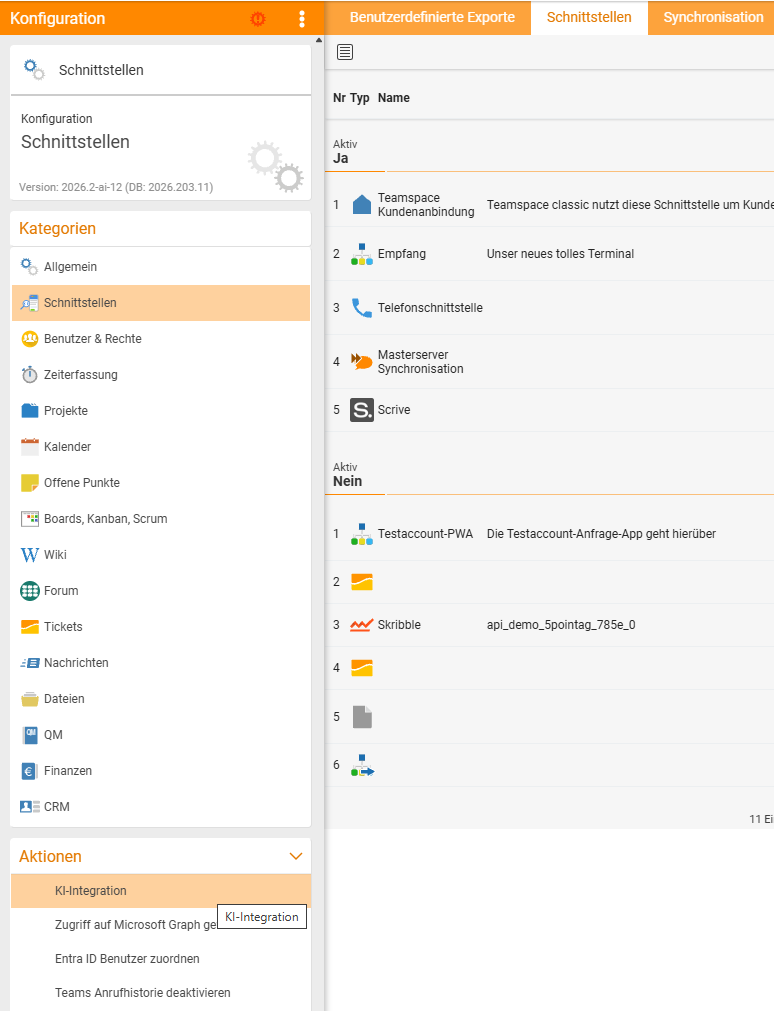Click 'Die Testaccount-Anfrage-App geht hierüber' text
Screen dimensions: 774x1011
[601, 534]
